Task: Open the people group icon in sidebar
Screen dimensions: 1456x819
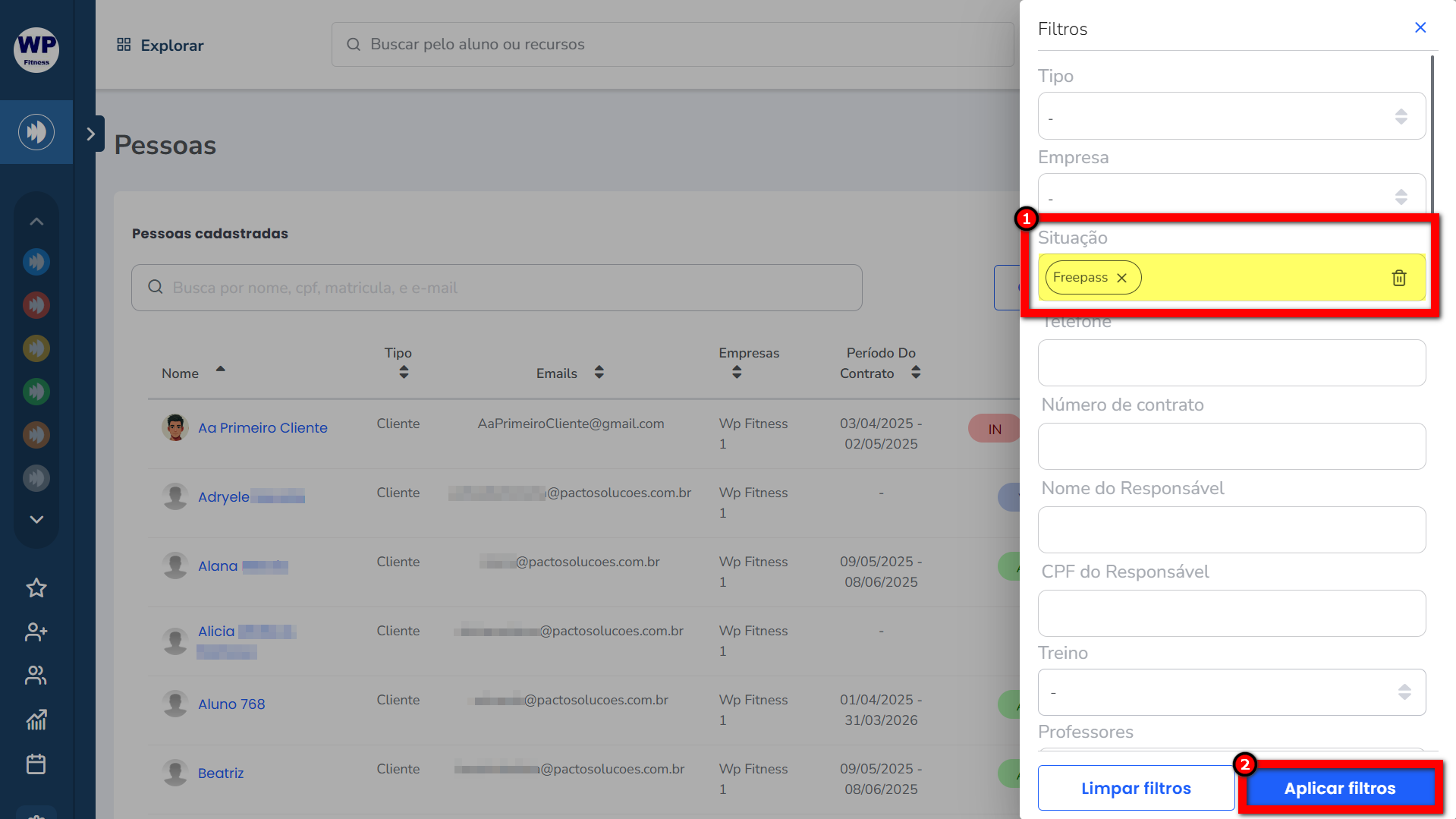Action: pos(36,676)
